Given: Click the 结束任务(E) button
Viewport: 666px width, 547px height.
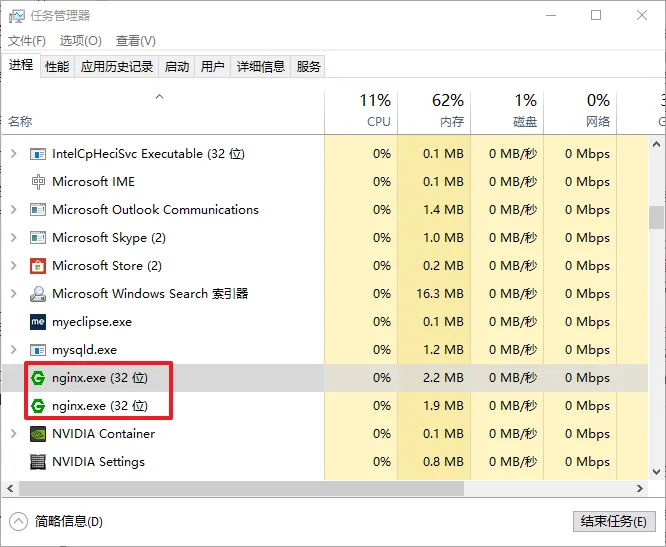Looking at the screenshot, I should tap(615, 521).
